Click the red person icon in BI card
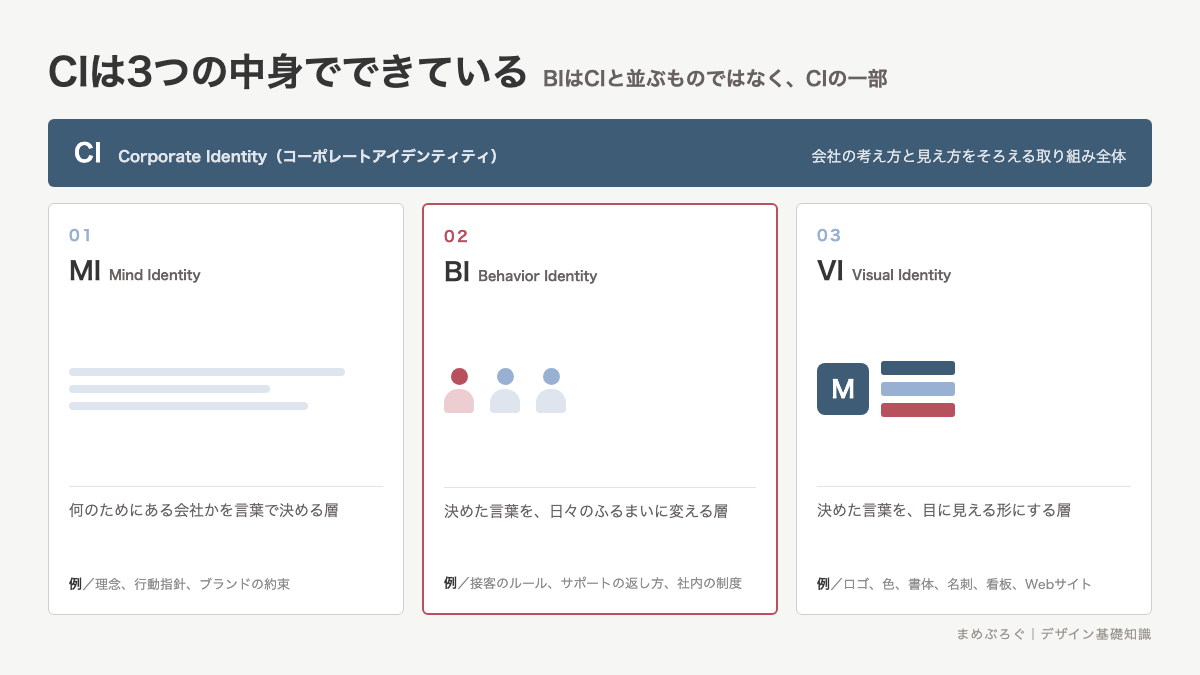 (459, 390)
